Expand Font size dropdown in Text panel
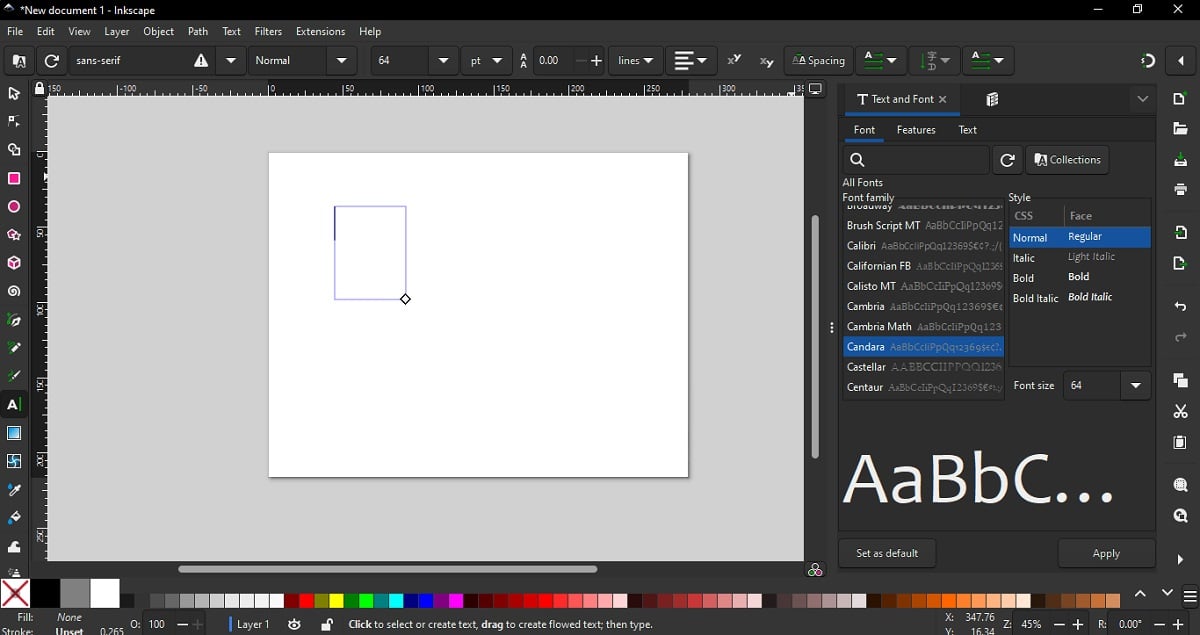This screenshot has height=635, width=1200. click(x=1135, y=386)
